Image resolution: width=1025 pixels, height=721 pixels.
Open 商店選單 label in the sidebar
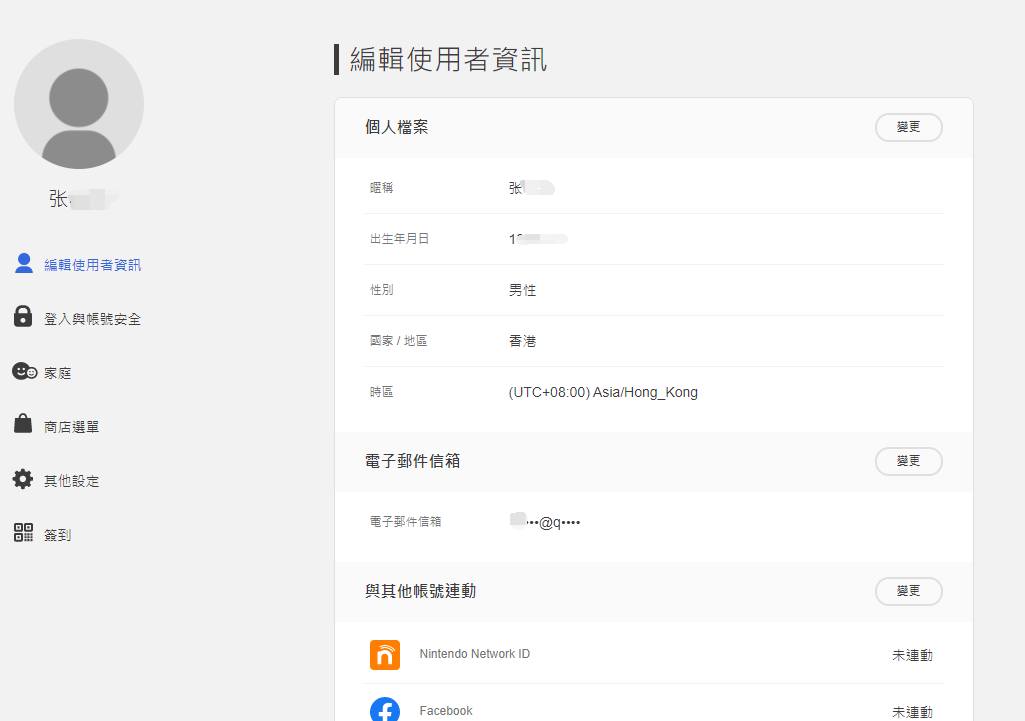[71, 427]
